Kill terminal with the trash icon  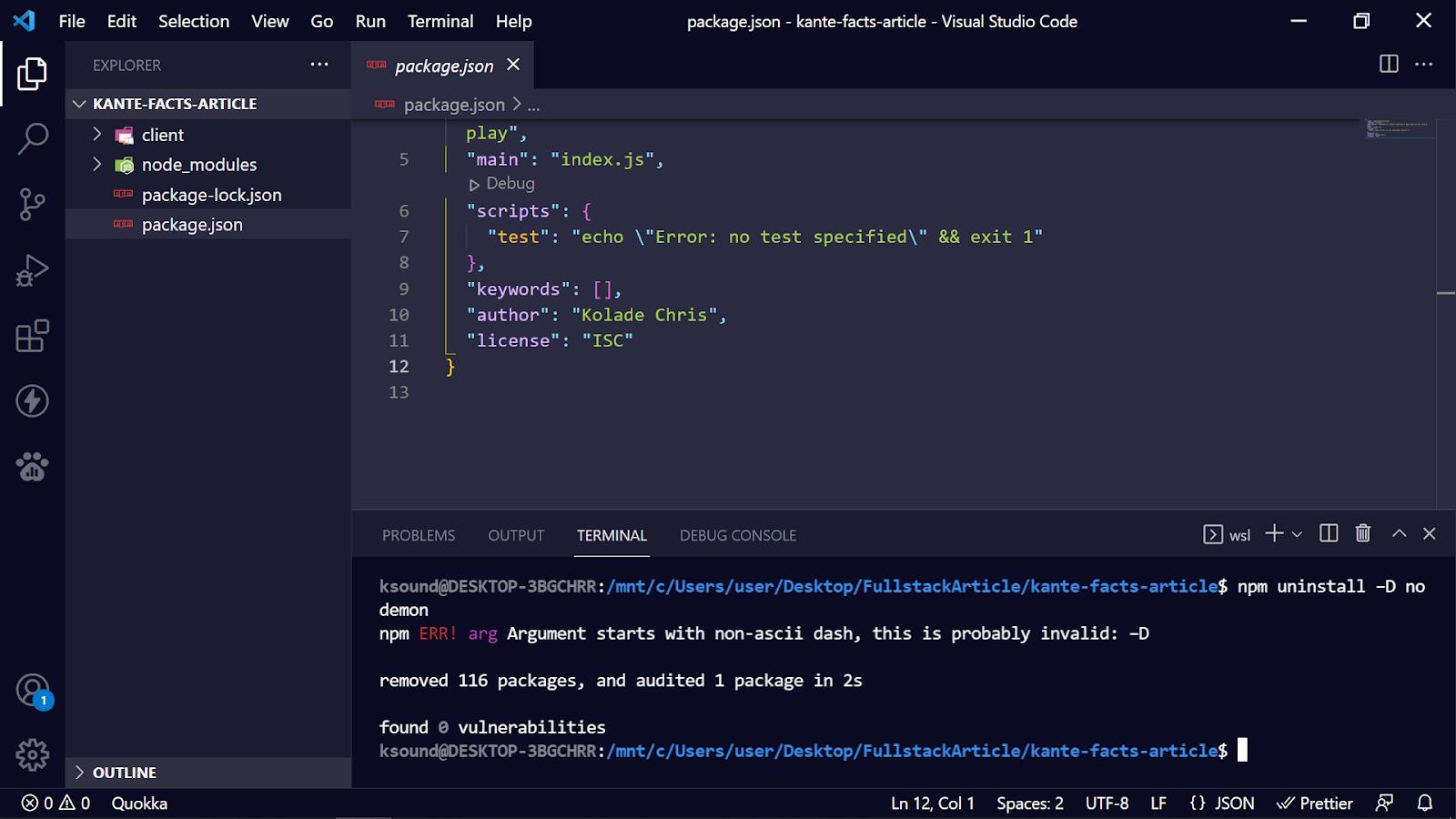click(1362, 534)
